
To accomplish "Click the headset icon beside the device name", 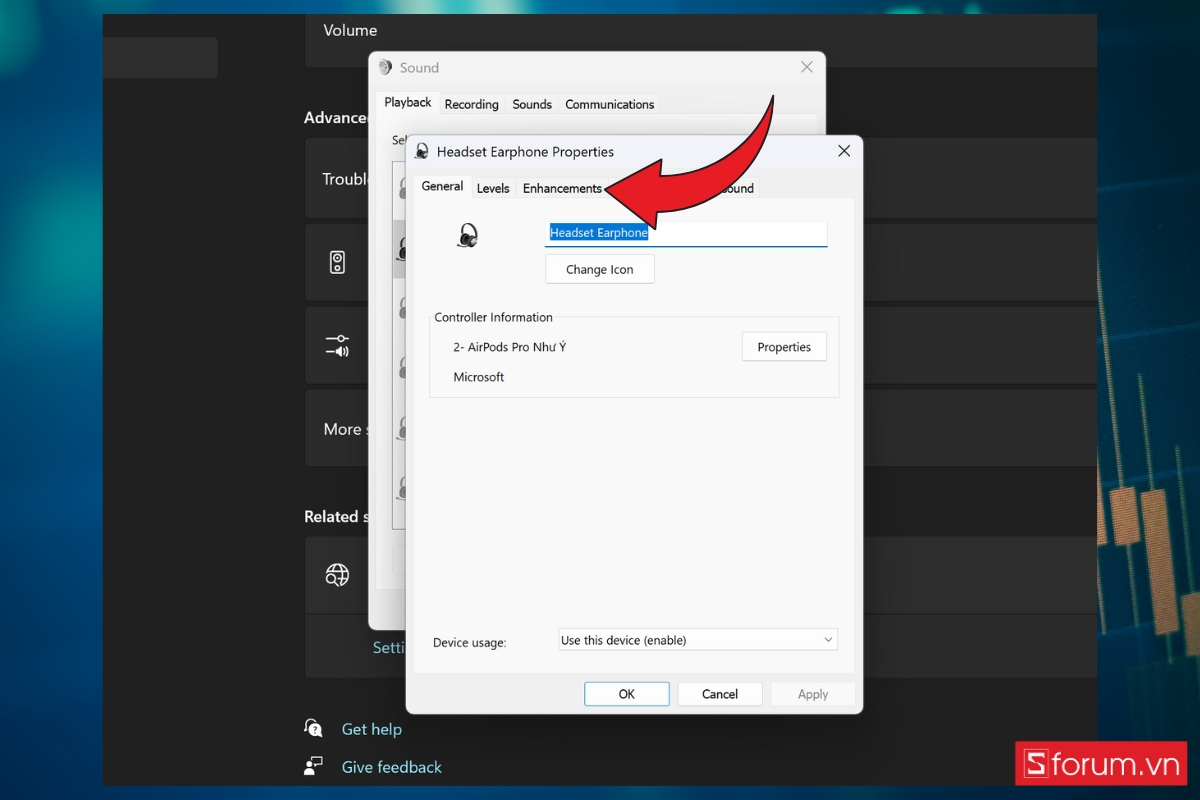I will pyautogui.click(x=468, y=233).
